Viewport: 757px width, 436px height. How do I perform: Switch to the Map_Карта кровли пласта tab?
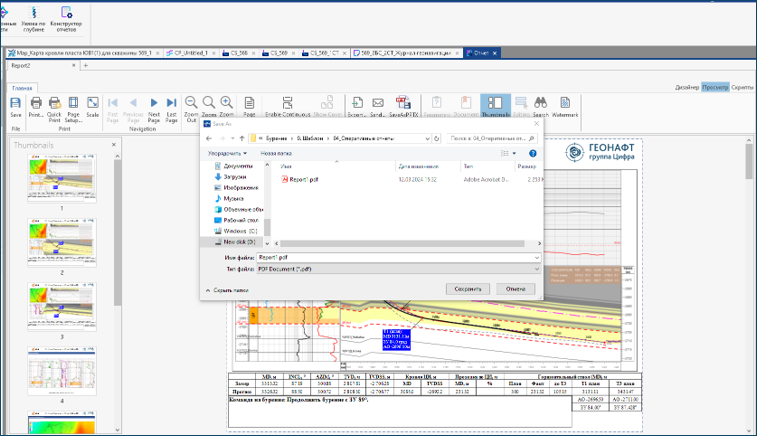[84, 53]
